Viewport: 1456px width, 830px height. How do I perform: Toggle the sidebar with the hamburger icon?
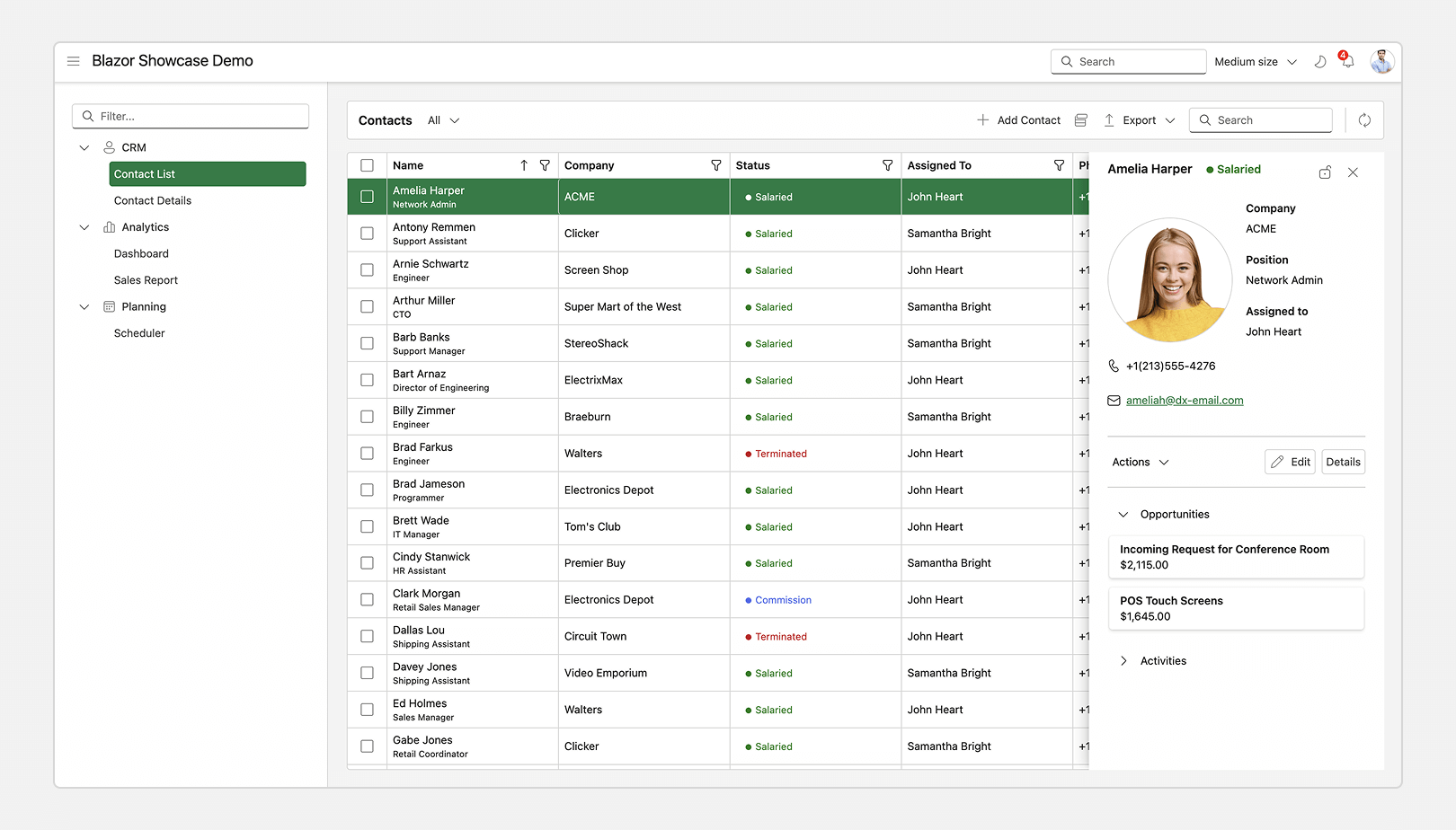[73, 61]
